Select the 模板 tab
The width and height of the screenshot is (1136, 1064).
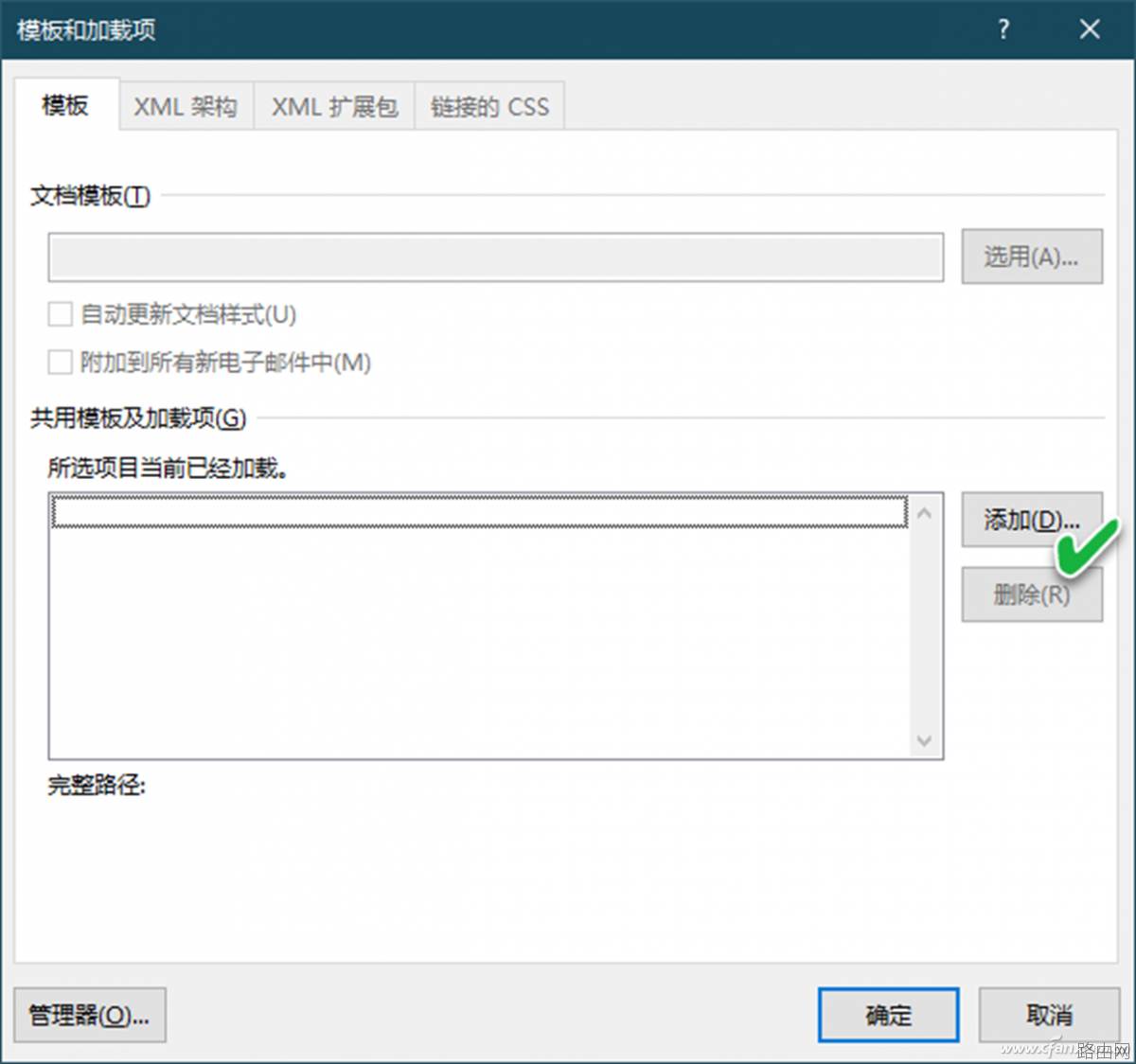click(x=66, y=104)
